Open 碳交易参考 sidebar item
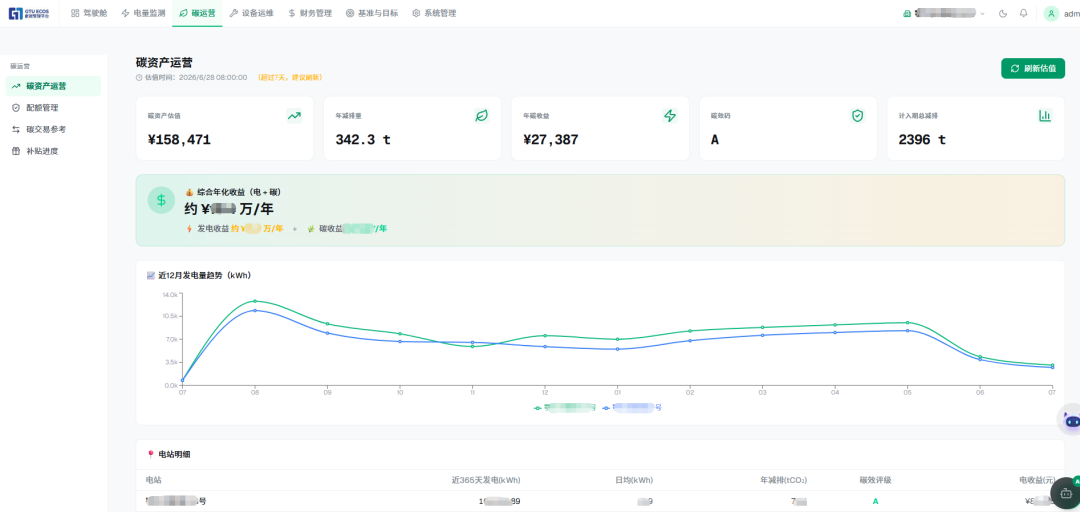1080x512 pixels. point(53,129)
